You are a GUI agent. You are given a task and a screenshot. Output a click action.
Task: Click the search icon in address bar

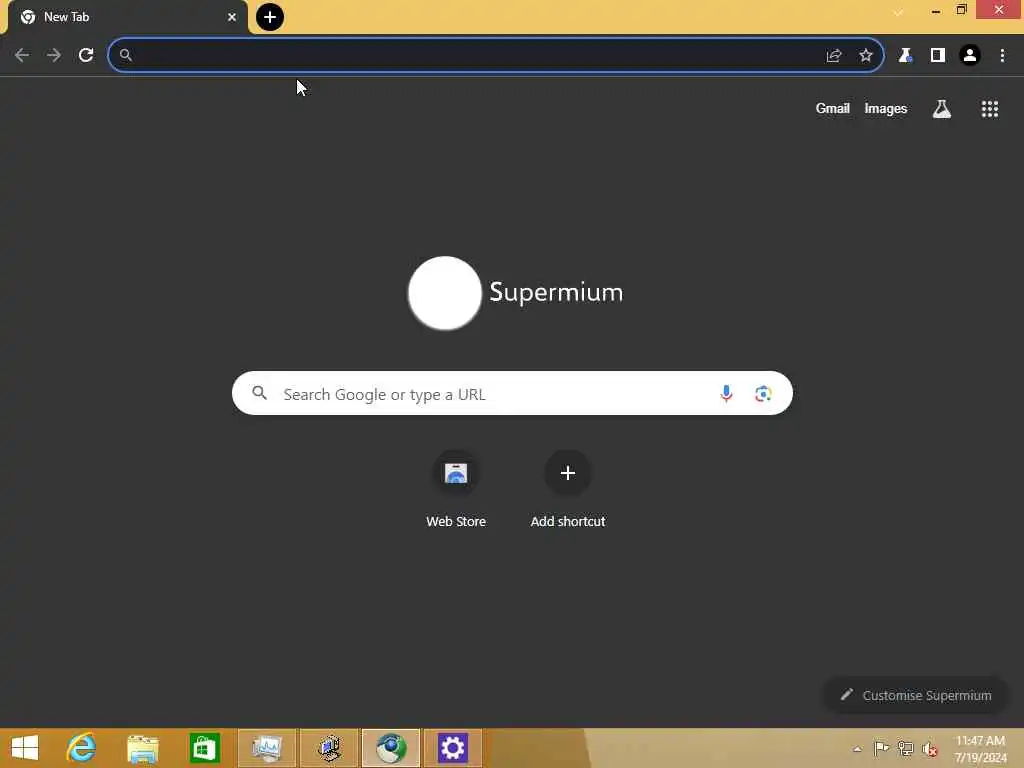click(x=126, y=56)
